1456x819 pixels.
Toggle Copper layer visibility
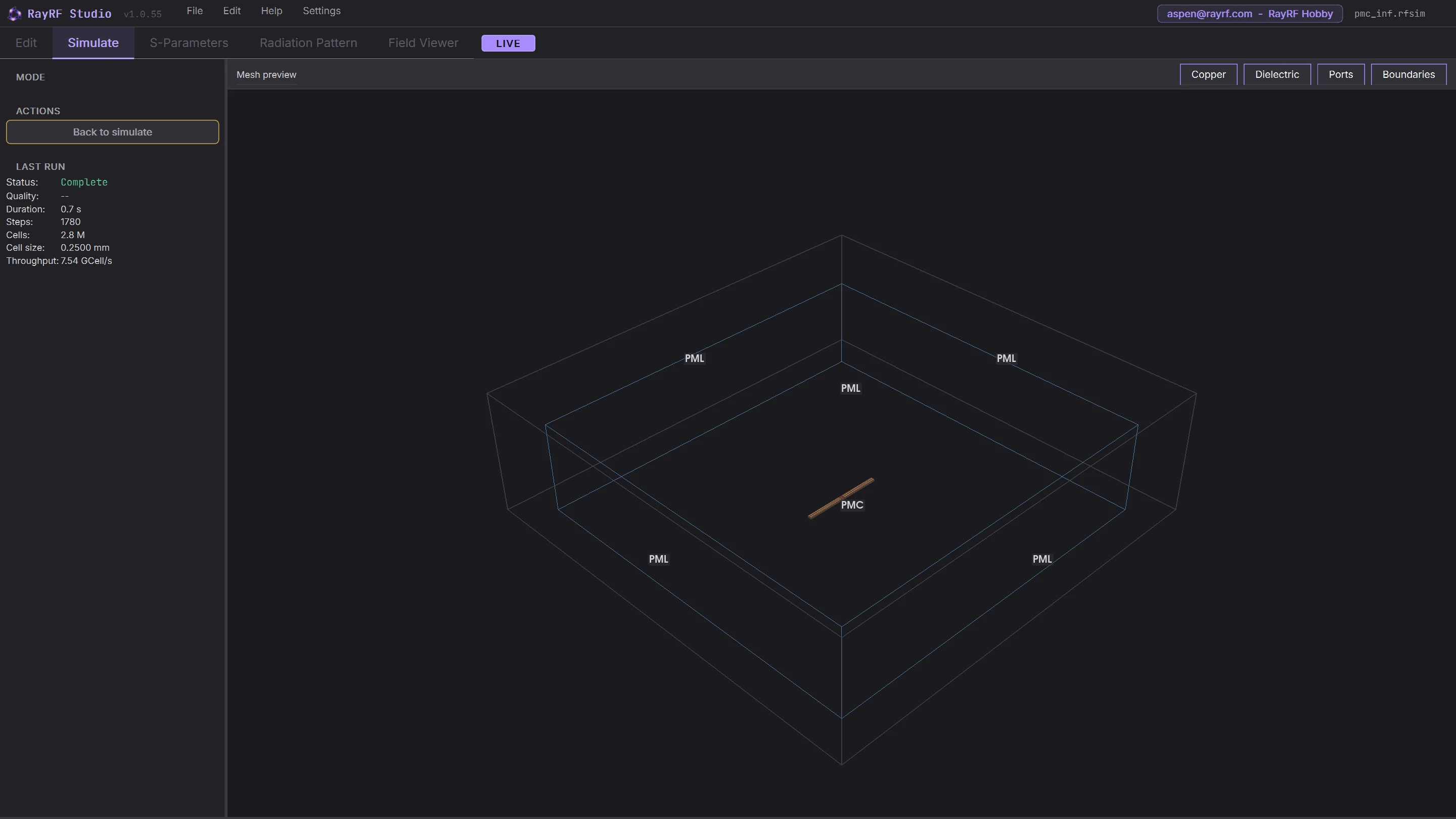[x=1208, y=75]
